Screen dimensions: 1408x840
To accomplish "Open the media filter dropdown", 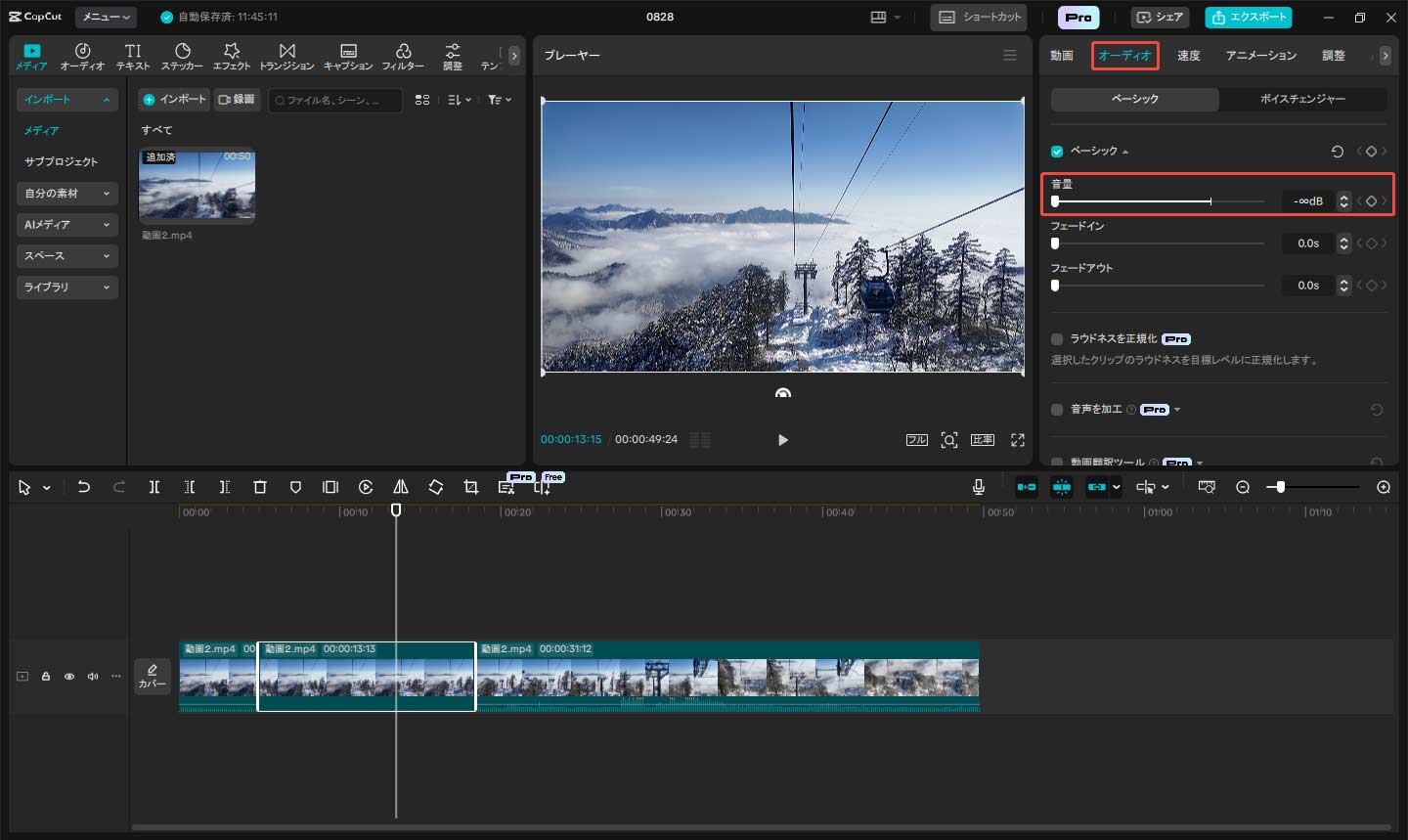I will [499, 100].
